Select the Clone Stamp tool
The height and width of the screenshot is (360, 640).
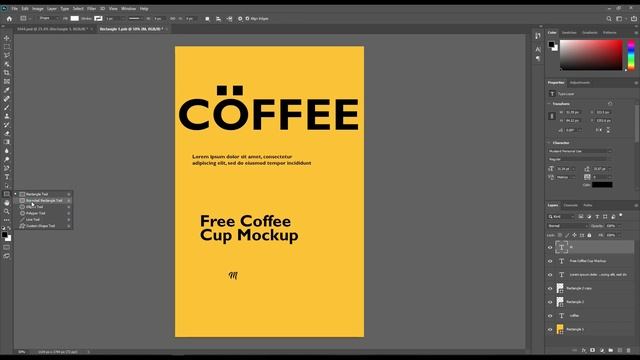7,116
